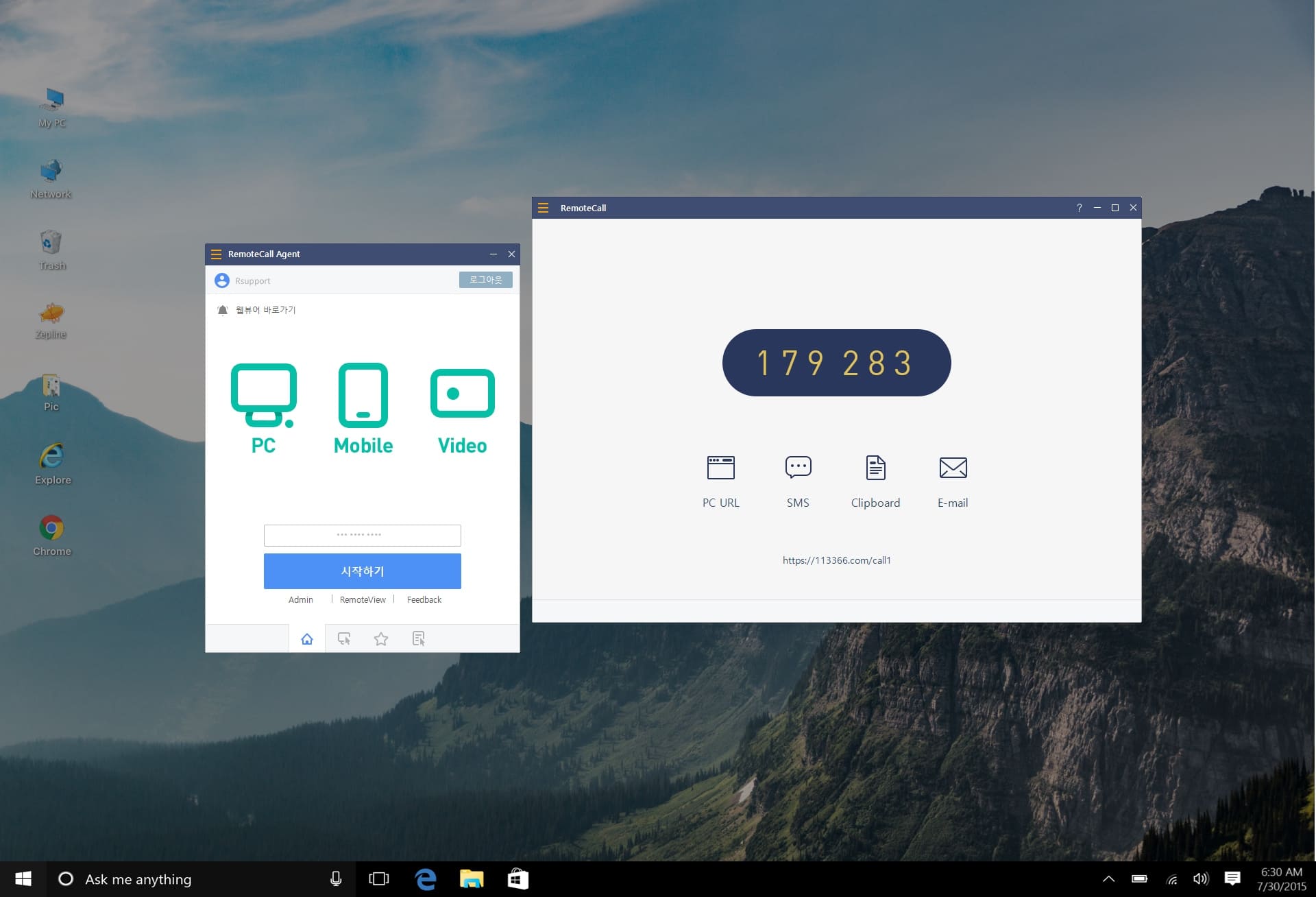Image resolution: width=1316 pixels, height=897 pixels.
Task: Open the remote session tab icon
Action: [x=344, y=639]
